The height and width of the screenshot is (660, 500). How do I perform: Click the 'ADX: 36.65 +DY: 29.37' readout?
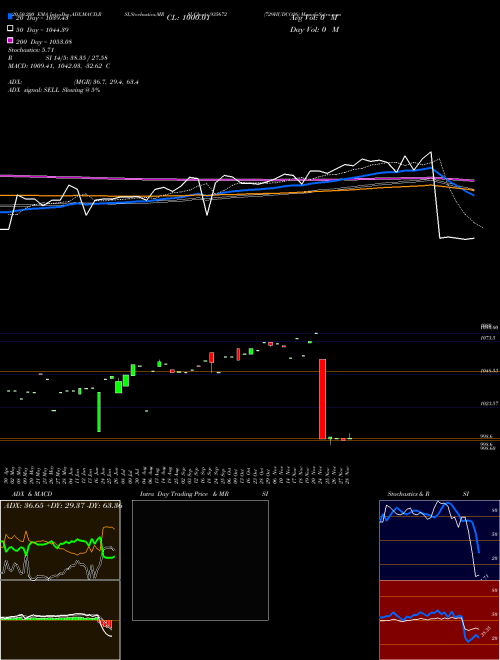coord(46,506)
